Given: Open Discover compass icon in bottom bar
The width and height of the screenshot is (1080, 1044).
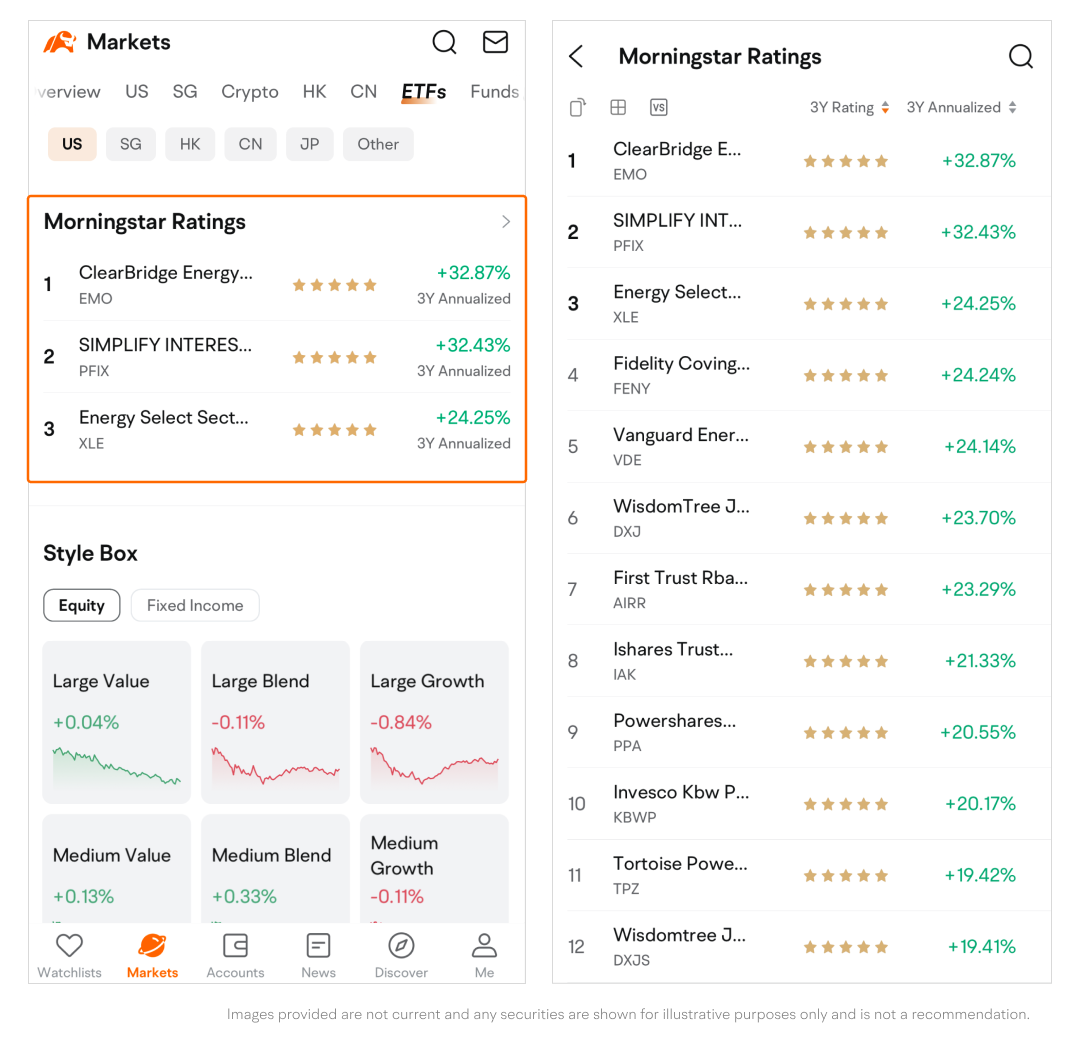Looking at the screenshot, I should click(x=401, y=946).
